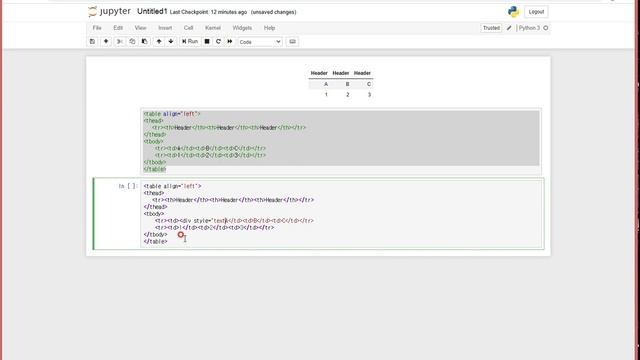Image resolution: width=640 pixels, height=360 pixels.
Task: Click the rendered table cell 2
Action: 348,95
